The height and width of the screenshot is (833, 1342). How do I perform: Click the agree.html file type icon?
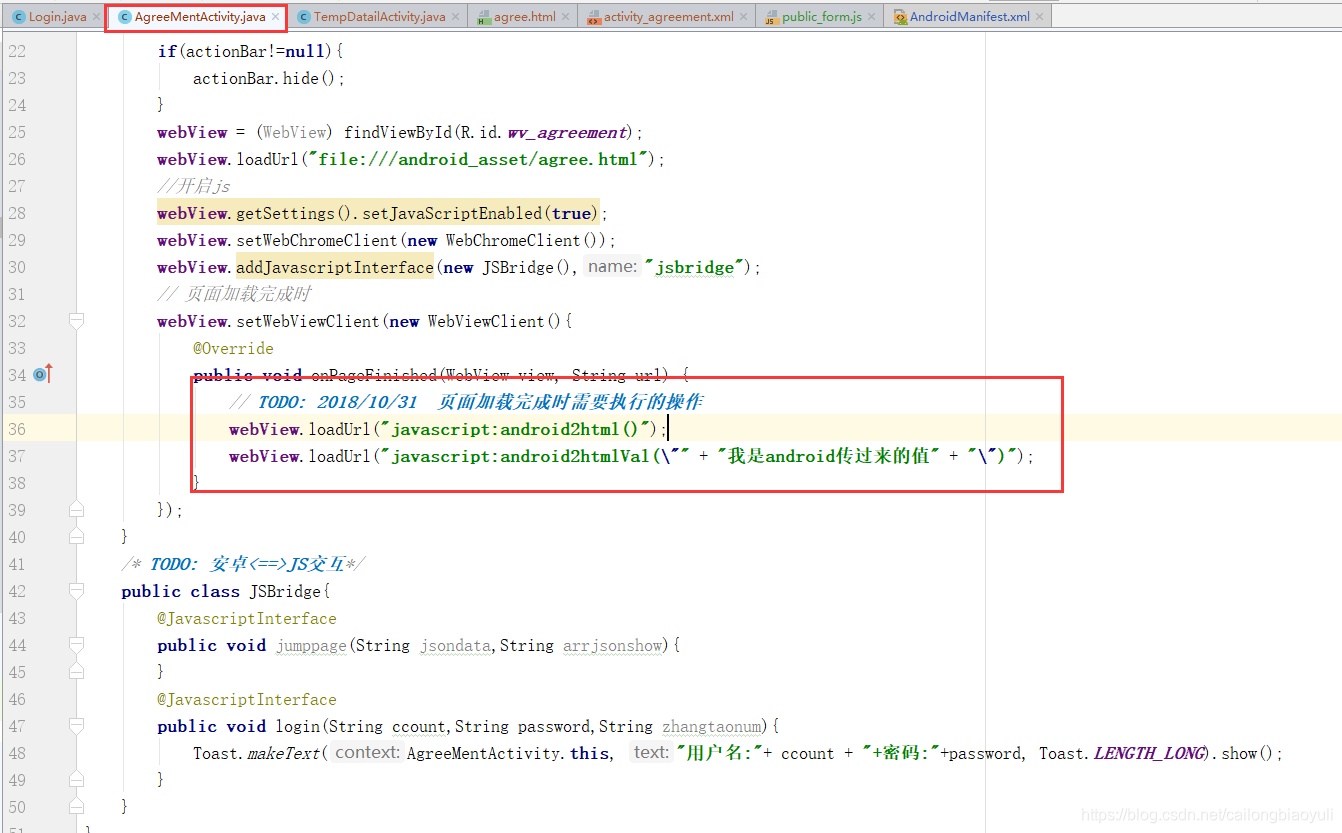point(484,17)
